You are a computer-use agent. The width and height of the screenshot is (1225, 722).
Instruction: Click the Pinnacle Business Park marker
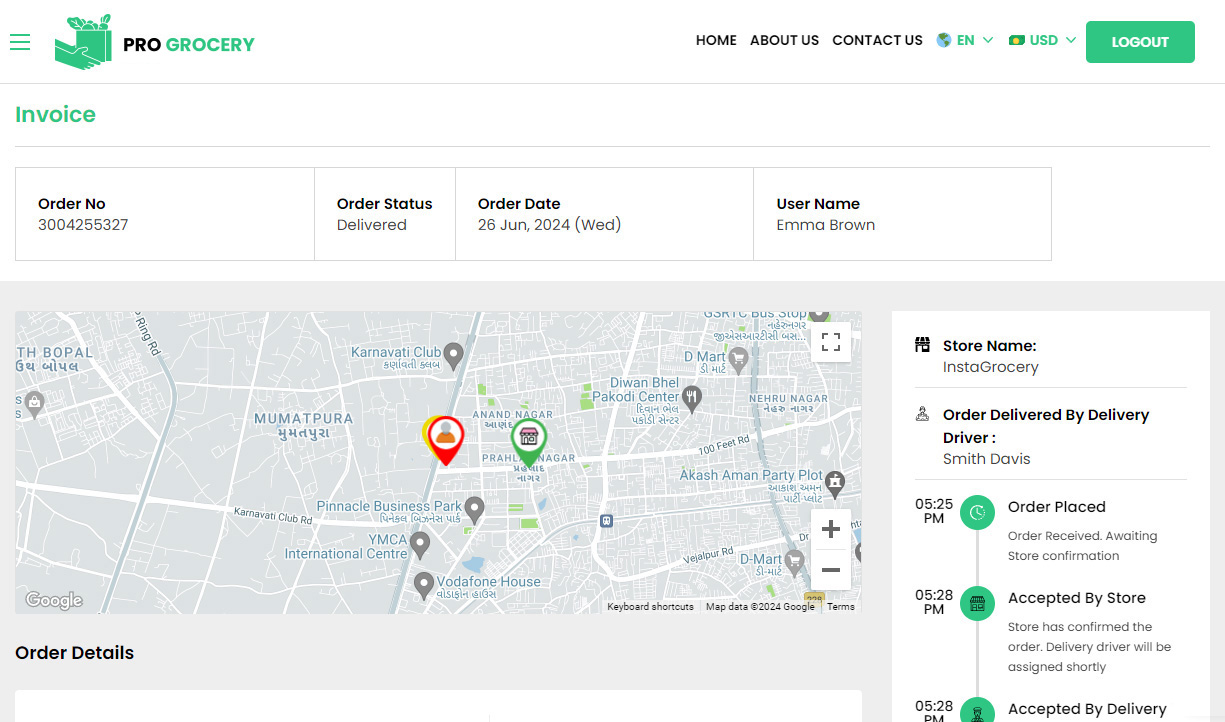(475, 508)
